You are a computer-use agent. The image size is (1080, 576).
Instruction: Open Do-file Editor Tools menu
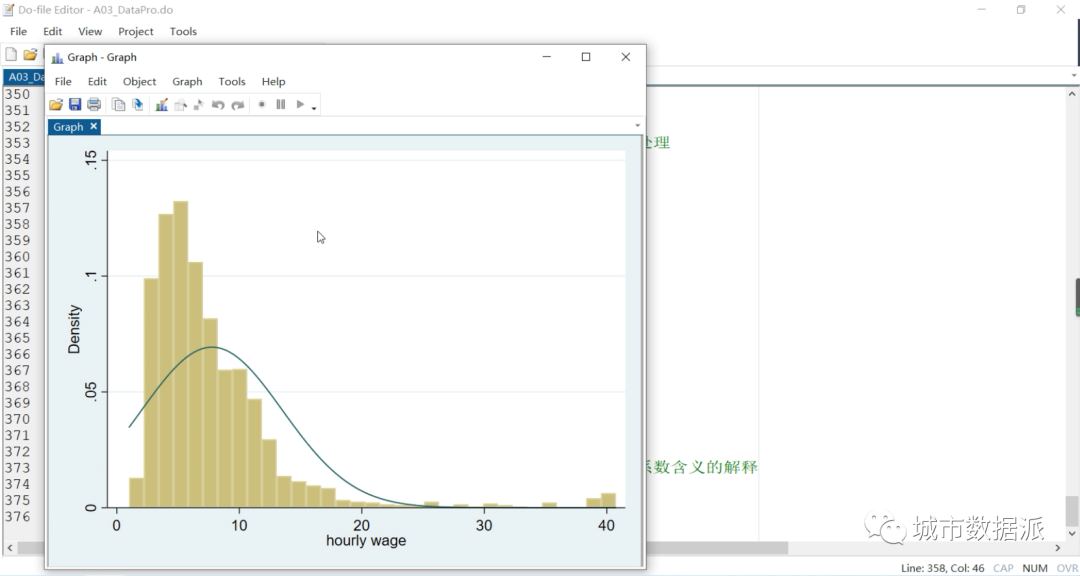pyautogui.click(x=183, y=31)
